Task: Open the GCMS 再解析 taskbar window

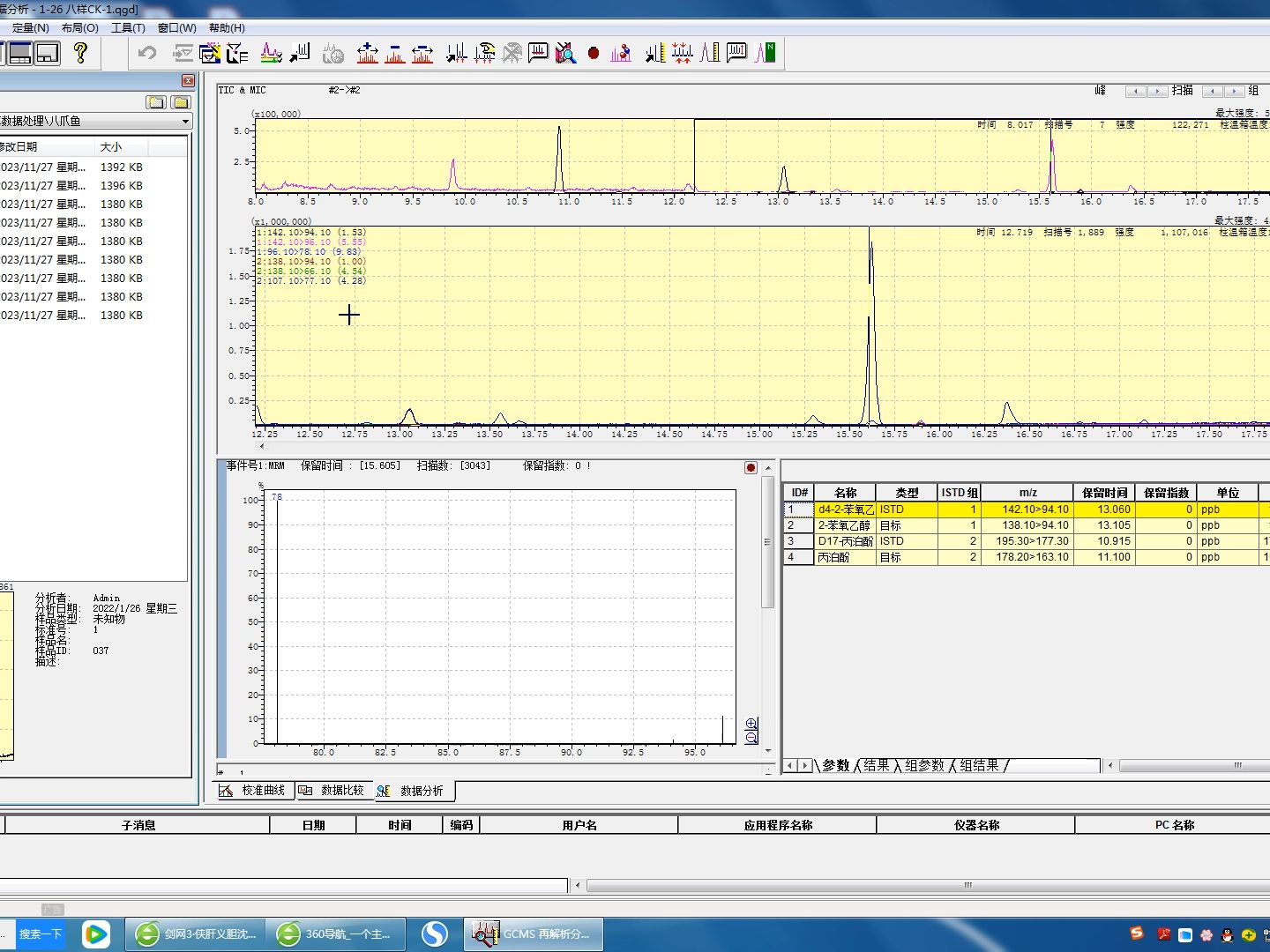Action: [534, 934]
